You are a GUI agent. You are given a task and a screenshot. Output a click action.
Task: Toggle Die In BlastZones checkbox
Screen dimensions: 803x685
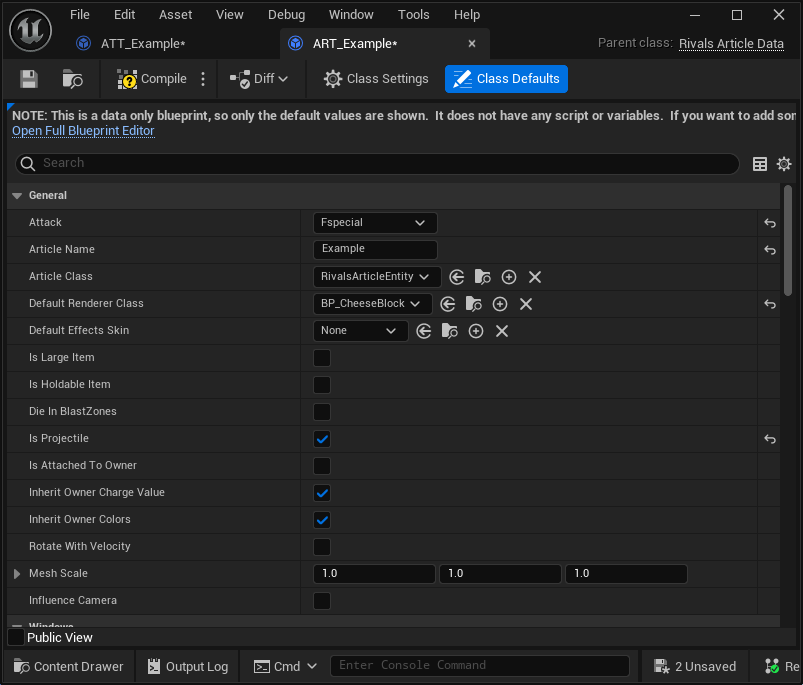pyautogui.click(x=322, y=412)
